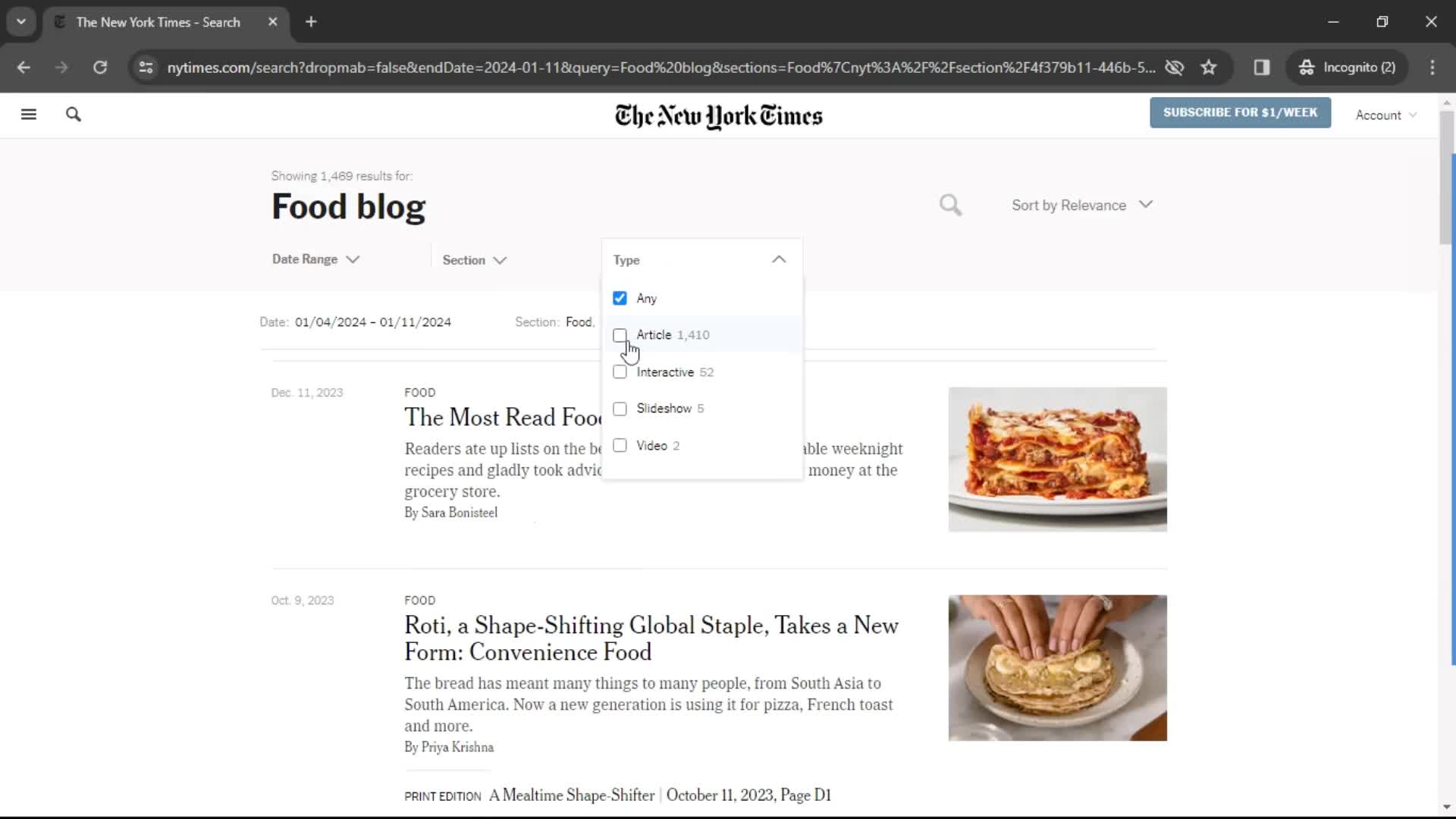The width and height of the screenshot is (1456, 819).
Task: Open the Roti Shape-Shifting Global Staple article
Action: pos(651,639)
